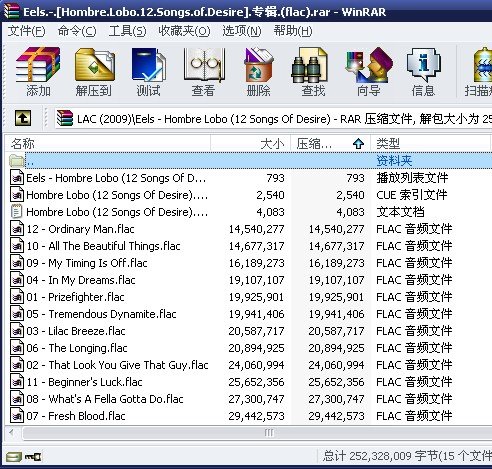The height and width of the screenshot is (469, 492).
Task: Open the 工具(S) menu
Action: 127,31
